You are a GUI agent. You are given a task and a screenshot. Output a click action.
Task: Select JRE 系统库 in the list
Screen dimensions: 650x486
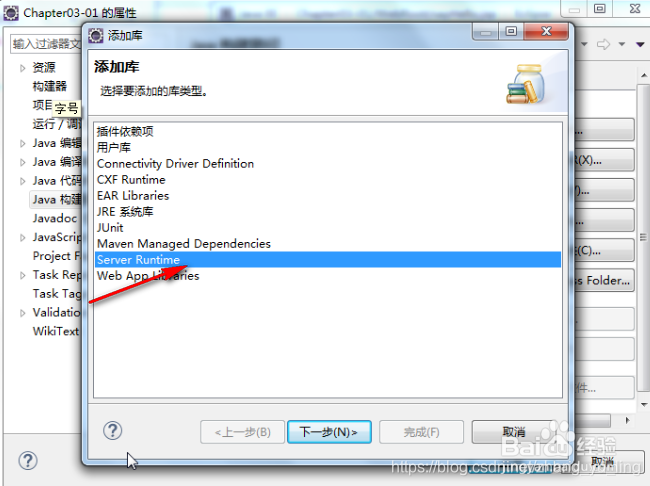125,211
